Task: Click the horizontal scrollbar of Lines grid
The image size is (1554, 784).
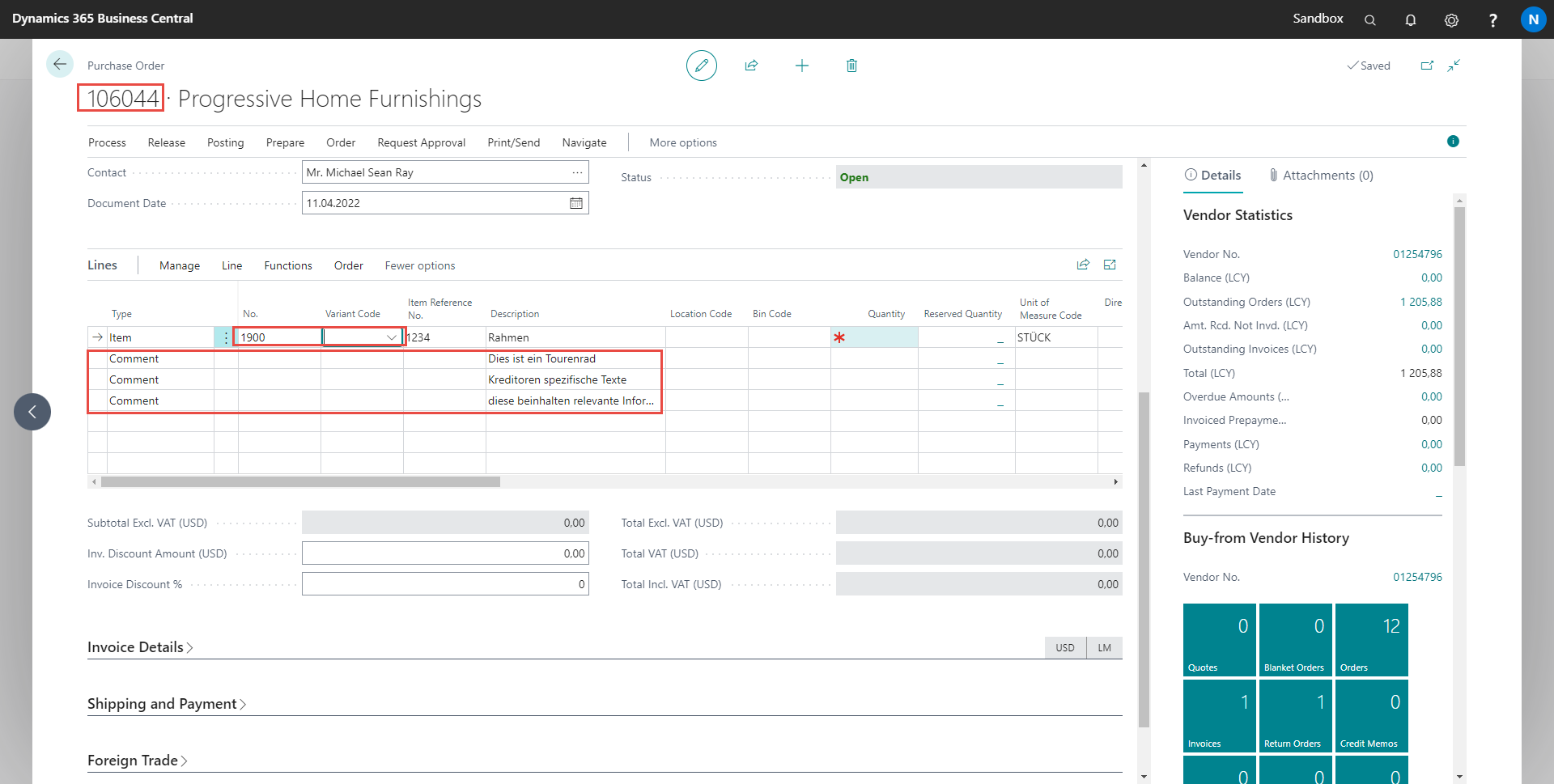Action: 299,481
